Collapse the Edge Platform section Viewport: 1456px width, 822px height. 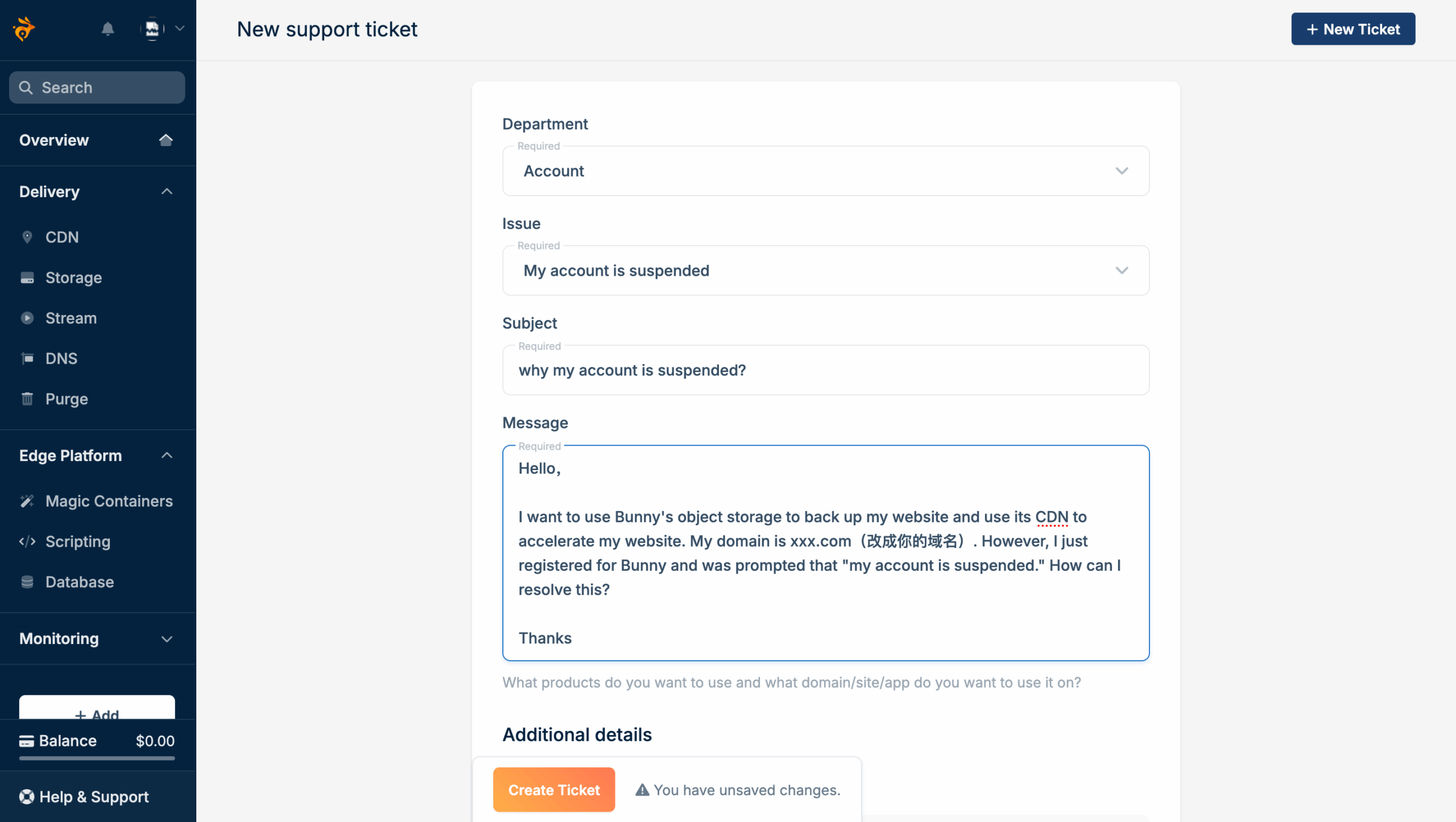166,455
